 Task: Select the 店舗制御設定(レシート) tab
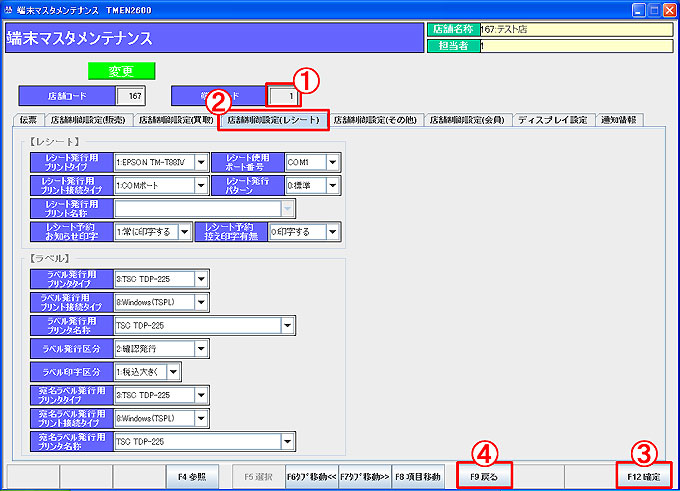pyautogui.click(x=273, y=120)
